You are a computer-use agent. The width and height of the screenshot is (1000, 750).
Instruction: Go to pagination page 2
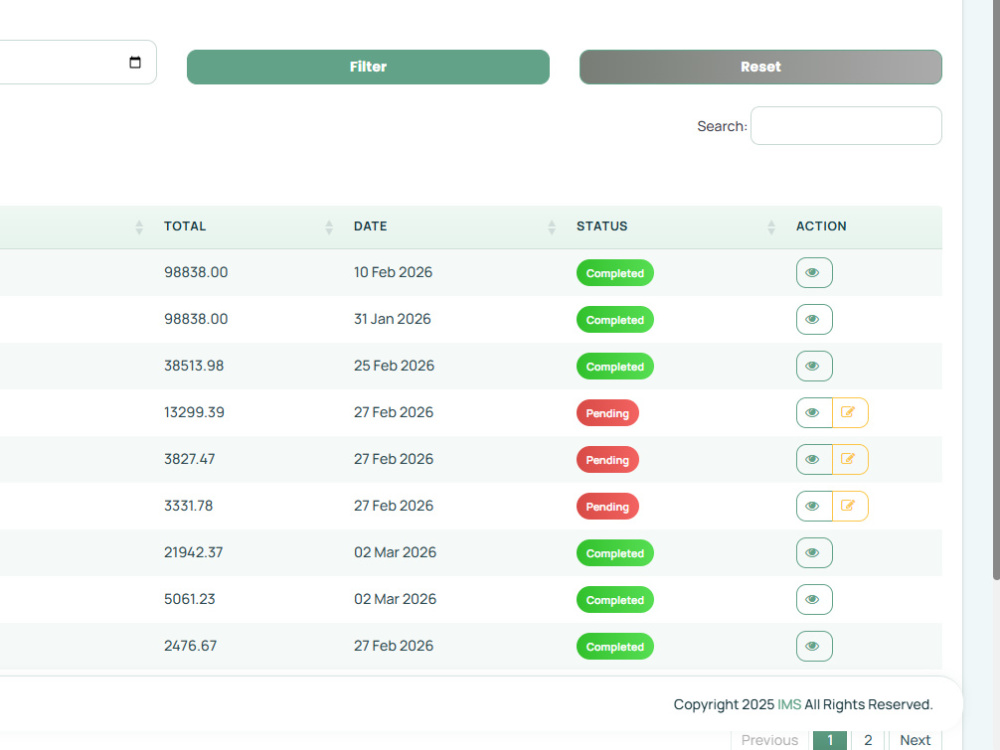[868, 740]
